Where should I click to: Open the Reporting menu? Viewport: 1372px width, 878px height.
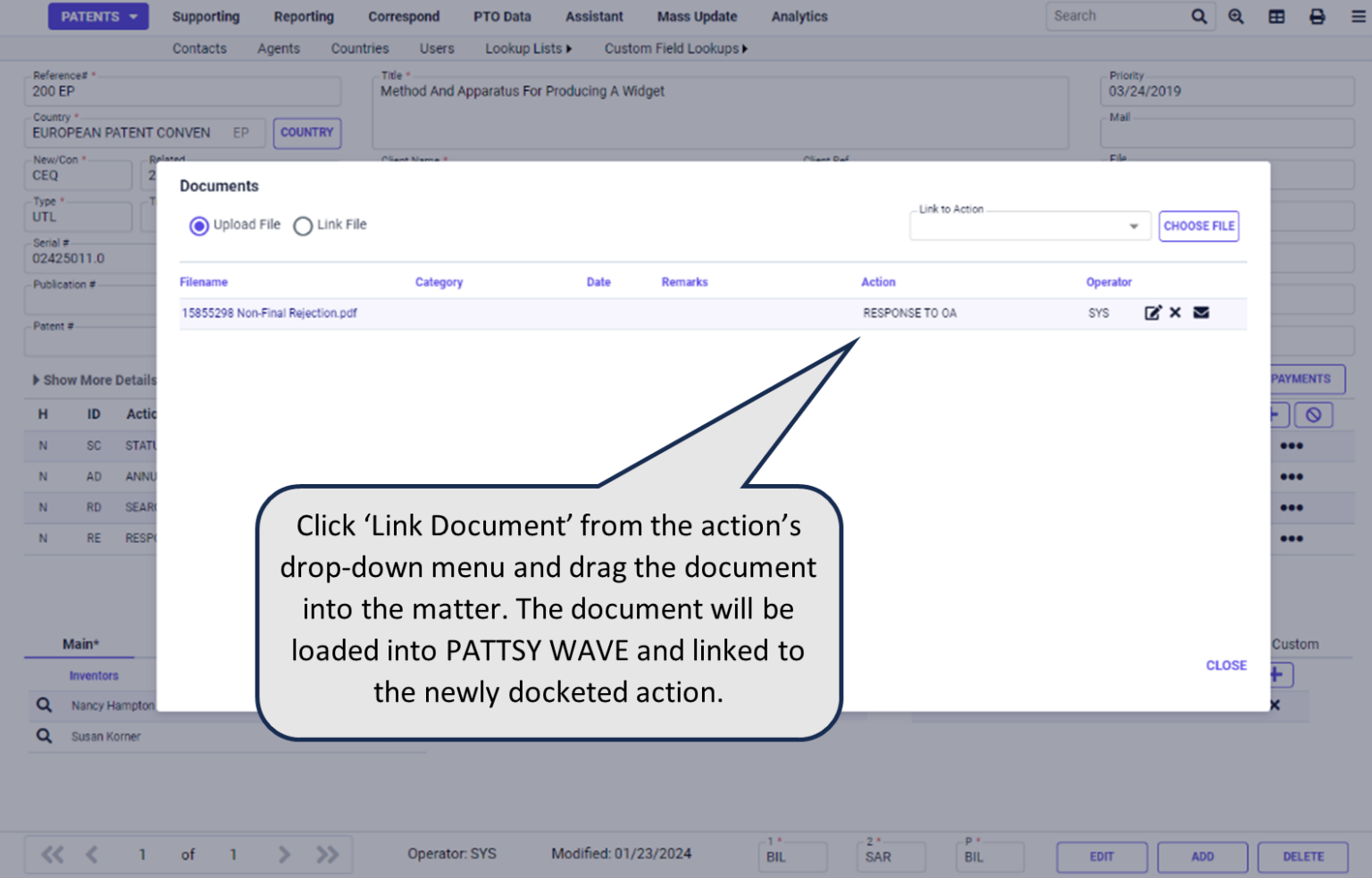coord(304,16)
